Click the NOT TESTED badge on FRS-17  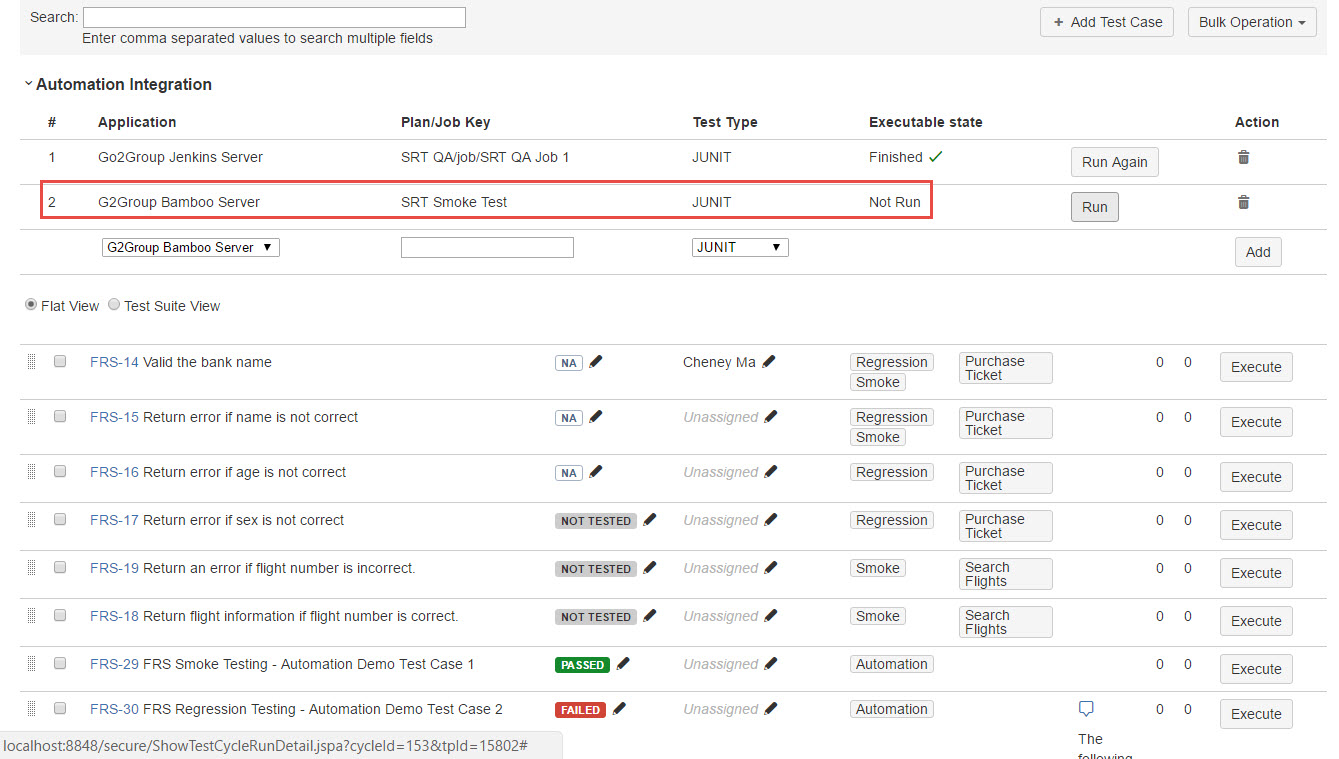(x=596, y=521)
